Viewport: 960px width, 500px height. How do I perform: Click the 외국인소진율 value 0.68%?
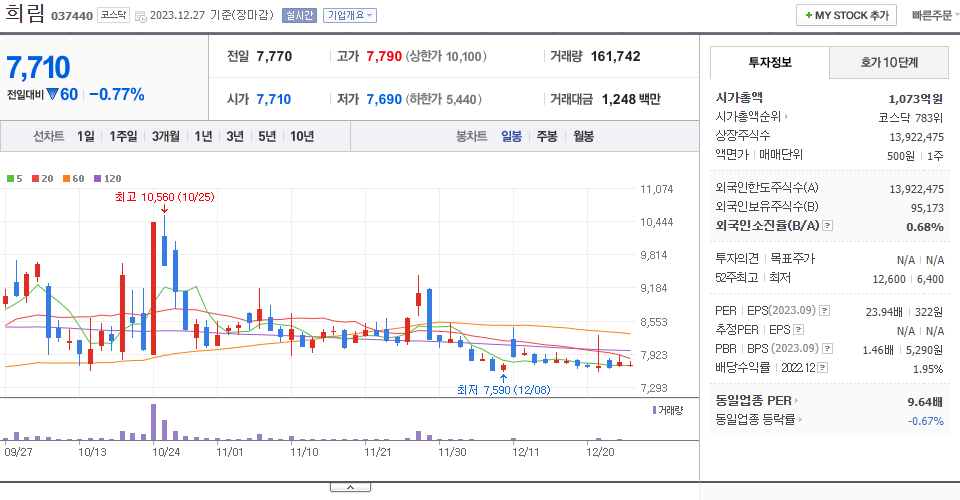coord(924,226)
